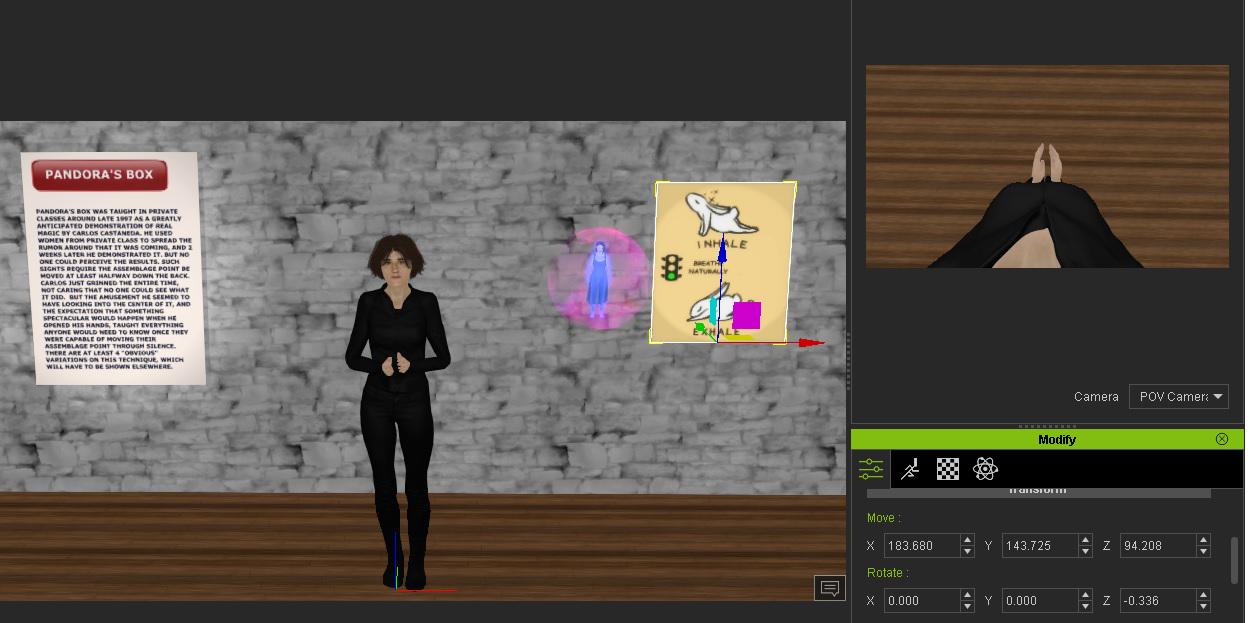Viewport: 1257px width, 623px height.
Task: Open the chat bubble icon in viewport corner
Action: pos(829,588)
